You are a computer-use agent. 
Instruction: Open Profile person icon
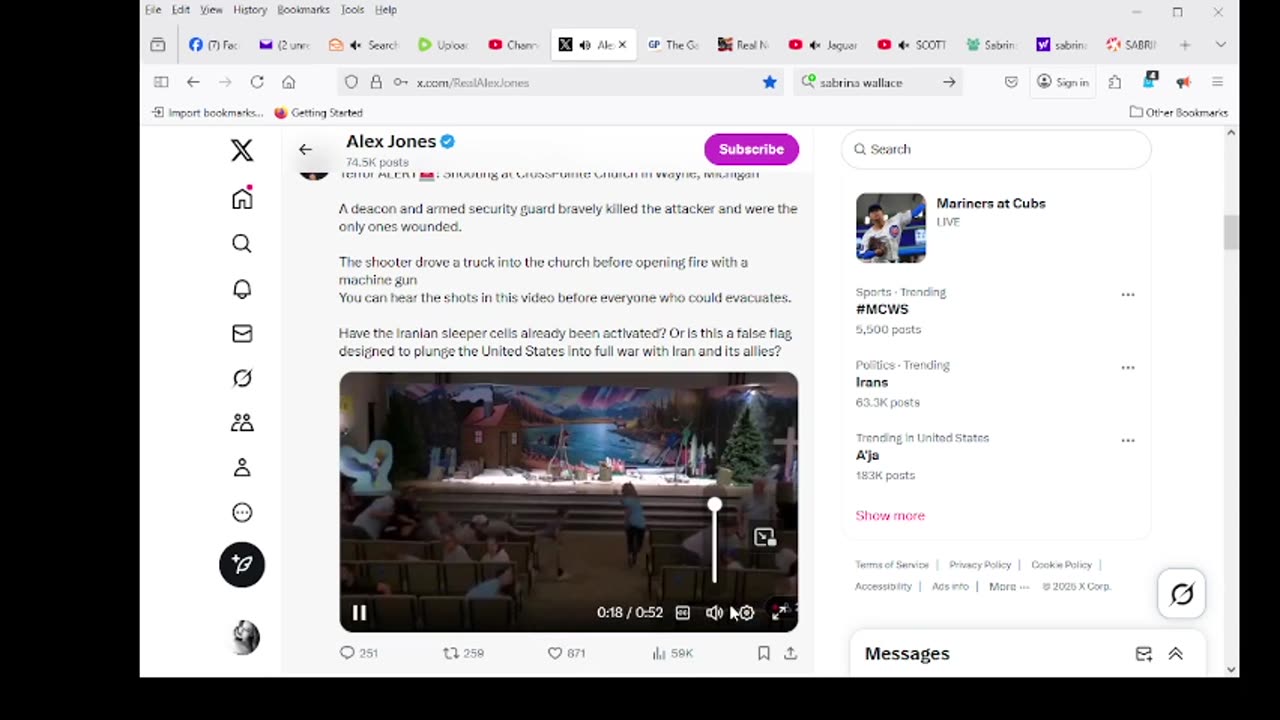point(242,468)
